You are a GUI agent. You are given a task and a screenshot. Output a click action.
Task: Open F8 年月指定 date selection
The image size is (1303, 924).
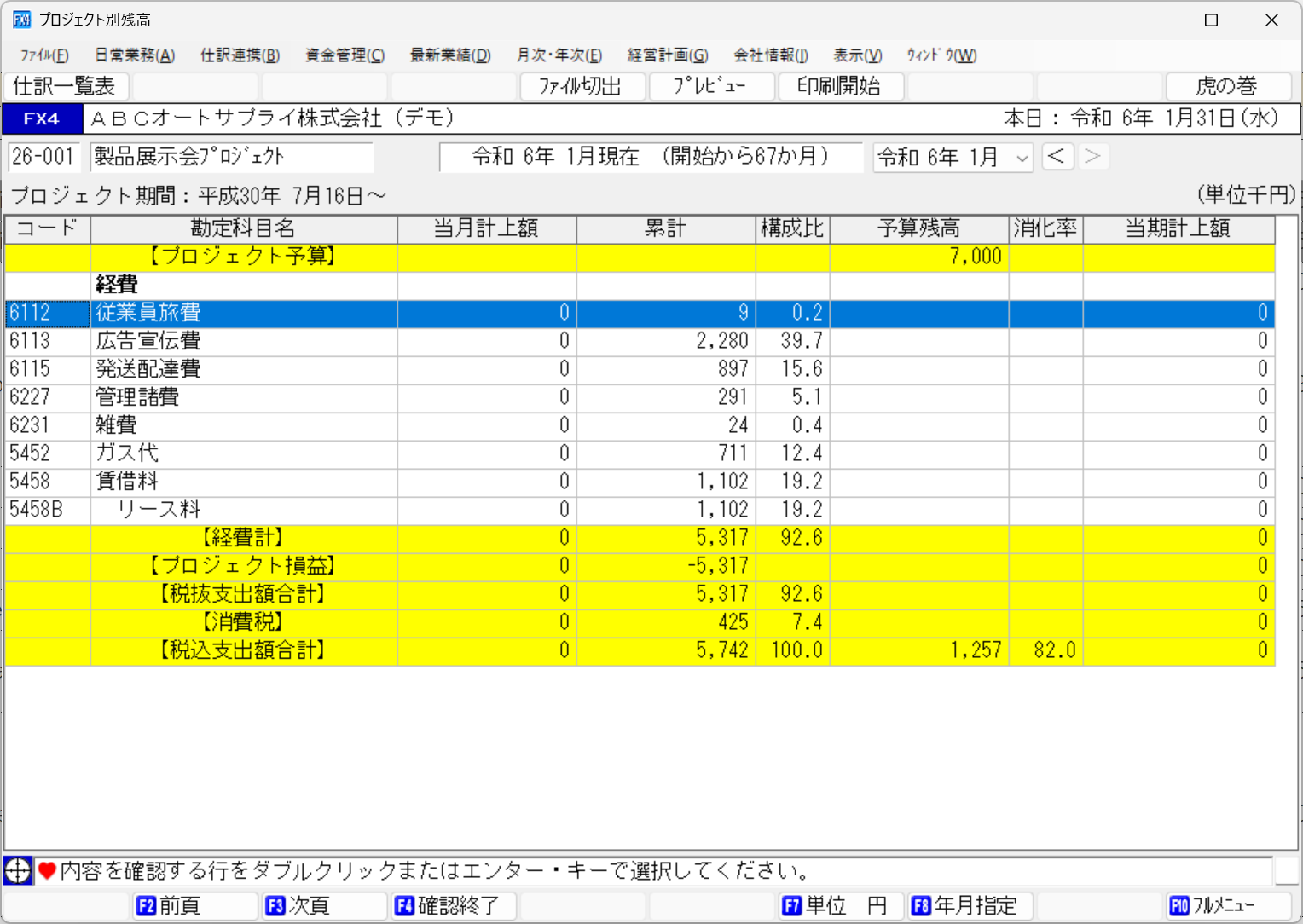point(970,905)
